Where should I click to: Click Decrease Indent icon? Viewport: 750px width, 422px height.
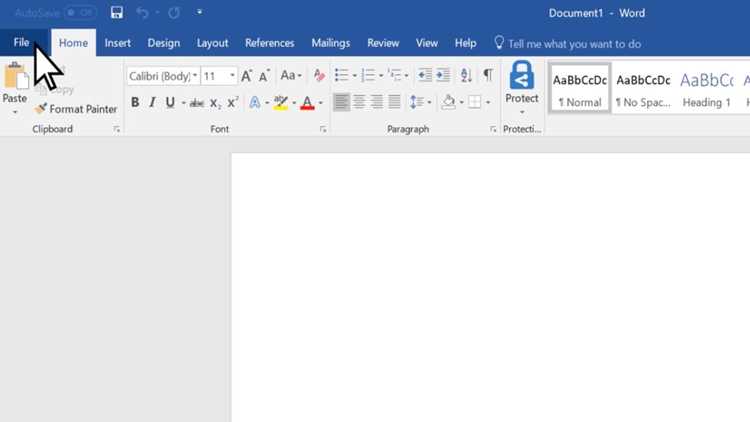[425, 75]
